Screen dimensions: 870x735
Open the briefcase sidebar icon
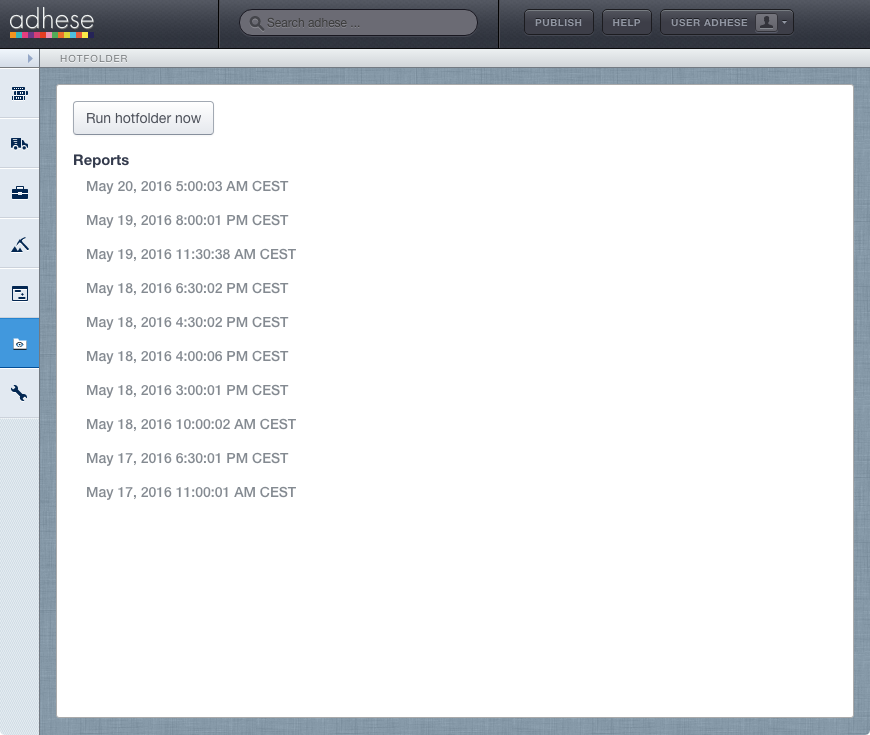19,193
